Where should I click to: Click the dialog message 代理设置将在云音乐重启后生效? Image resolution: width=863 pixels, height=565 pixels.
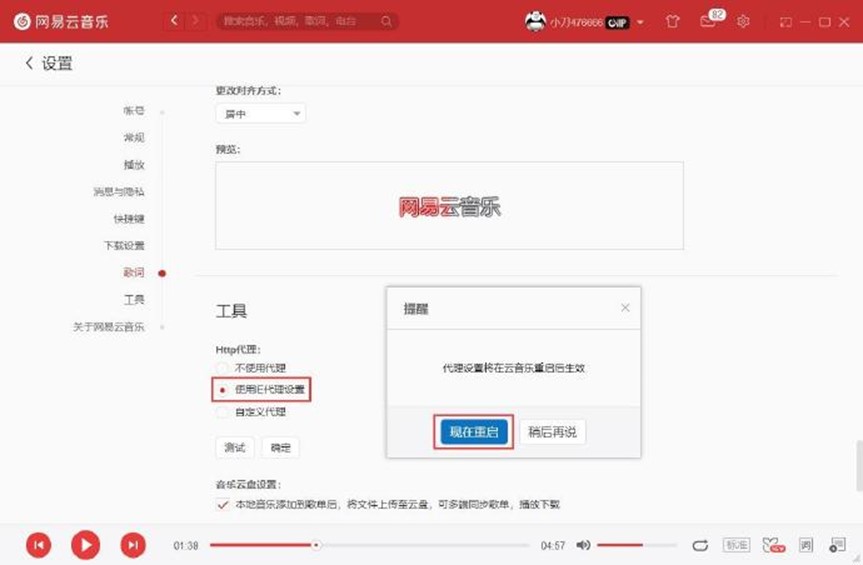point(514,368)
